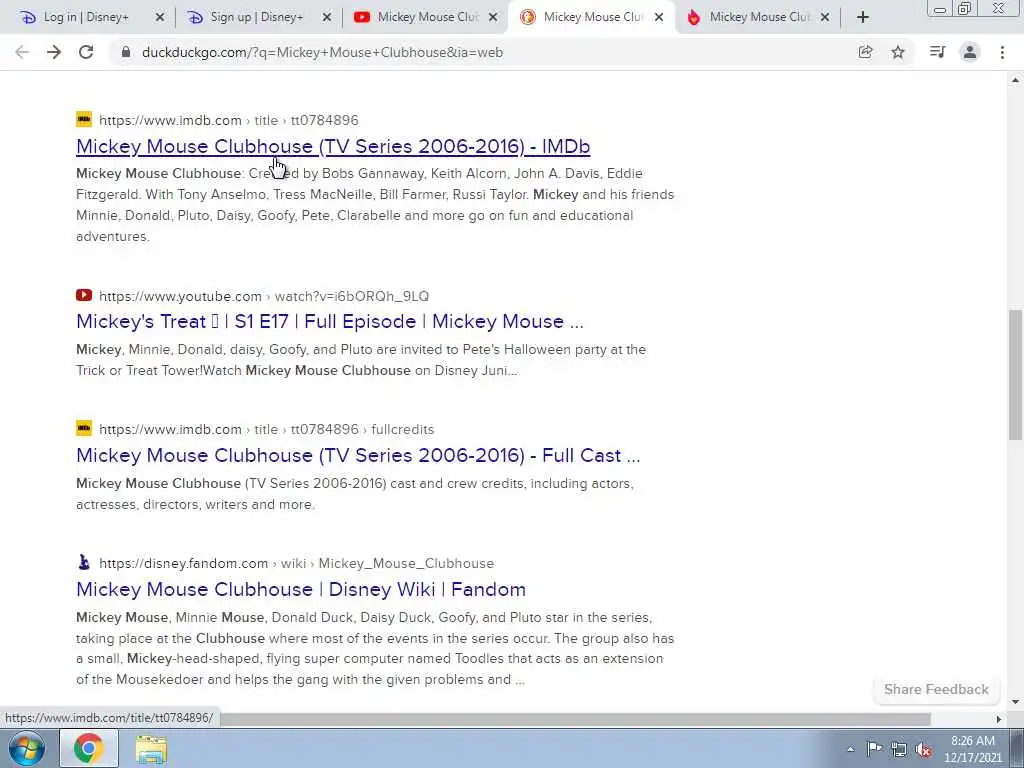
Task: Go forward with the forward arrow
Action: click(x=54, y=52)
